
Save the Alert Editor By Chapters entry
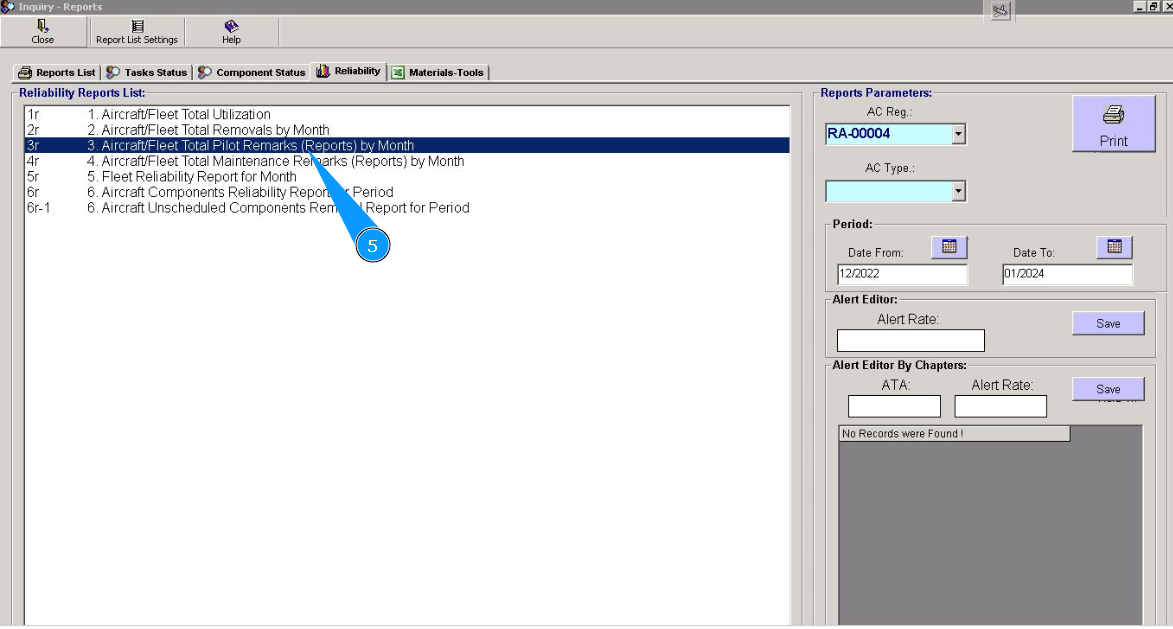pyautogui.click(x=1108, y=389)
